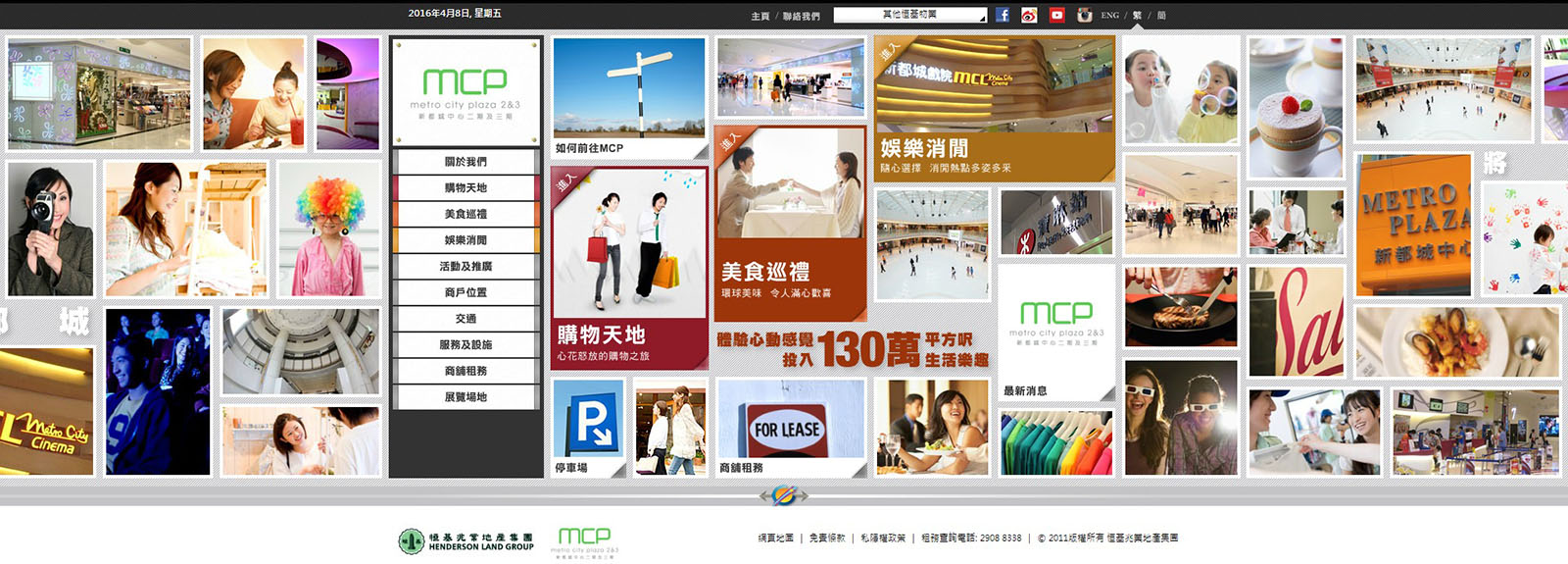The image size is (1568, 564).
Task: Expand the 其他恒基物業 dropdown
Action: point(909,15)
